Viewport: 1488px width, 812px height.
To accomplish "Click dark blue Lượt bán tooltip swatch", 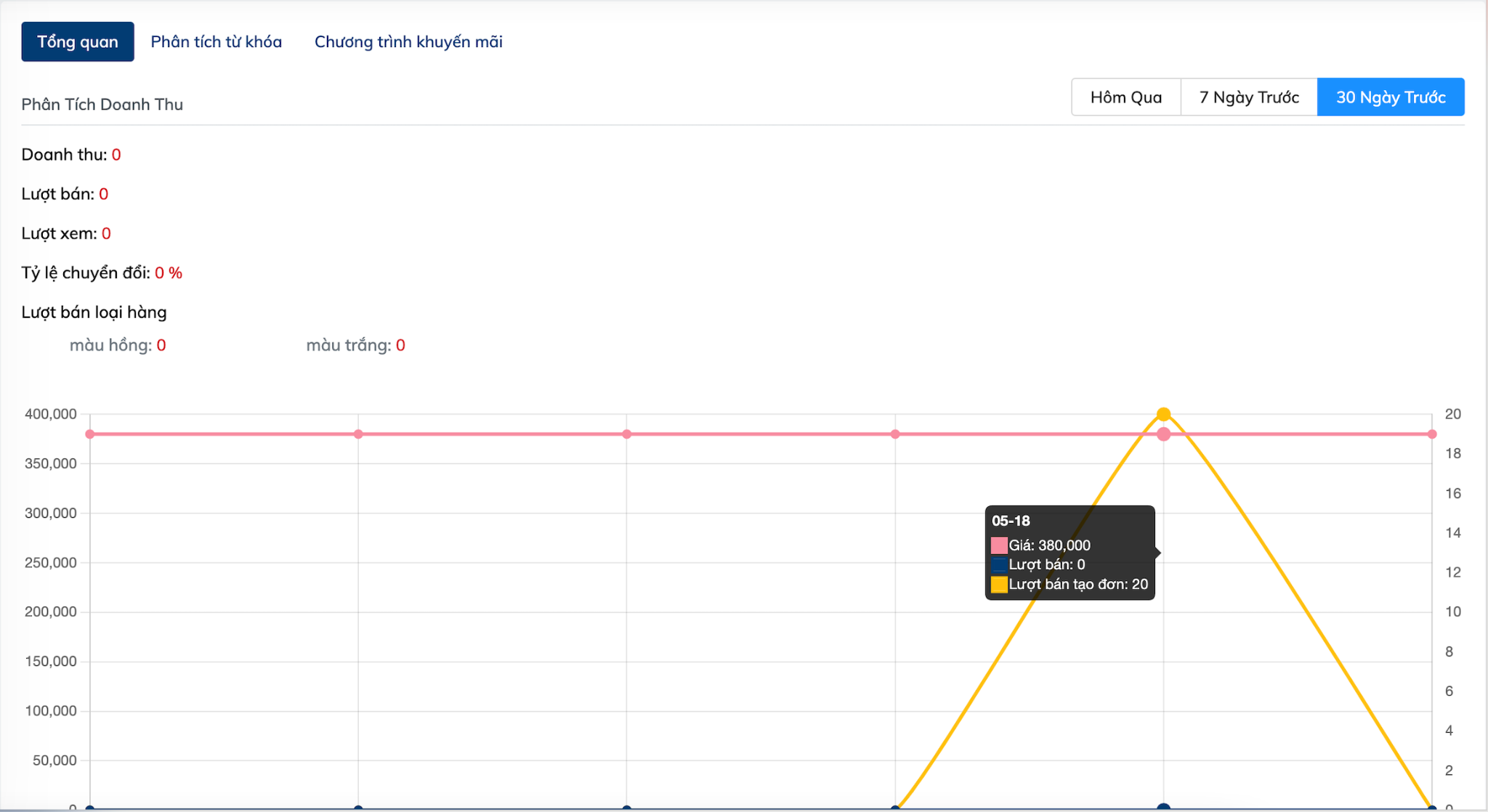I will click(999, 564).
